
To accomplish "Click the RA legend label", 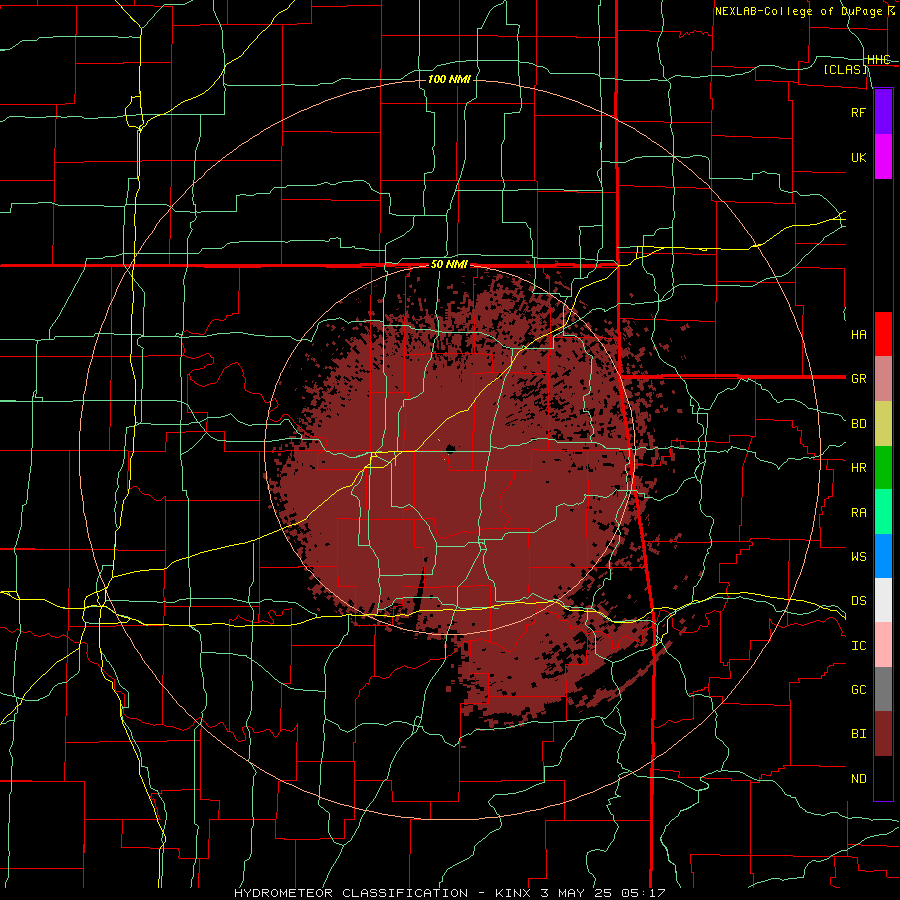I will tap(858, 513).
